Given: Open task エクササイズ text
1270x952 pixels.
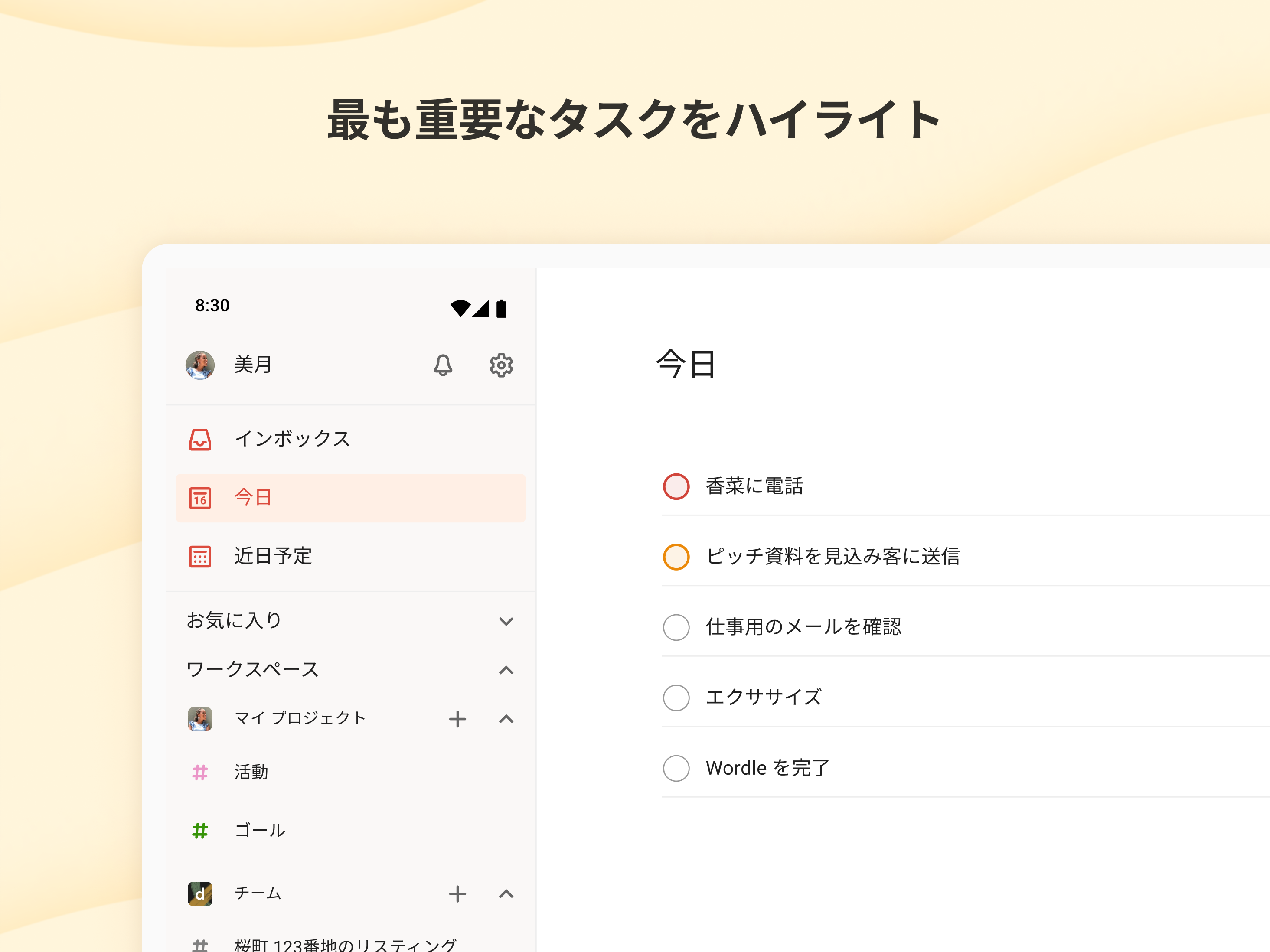Looking at the screenshot, I should click(764, 697).
